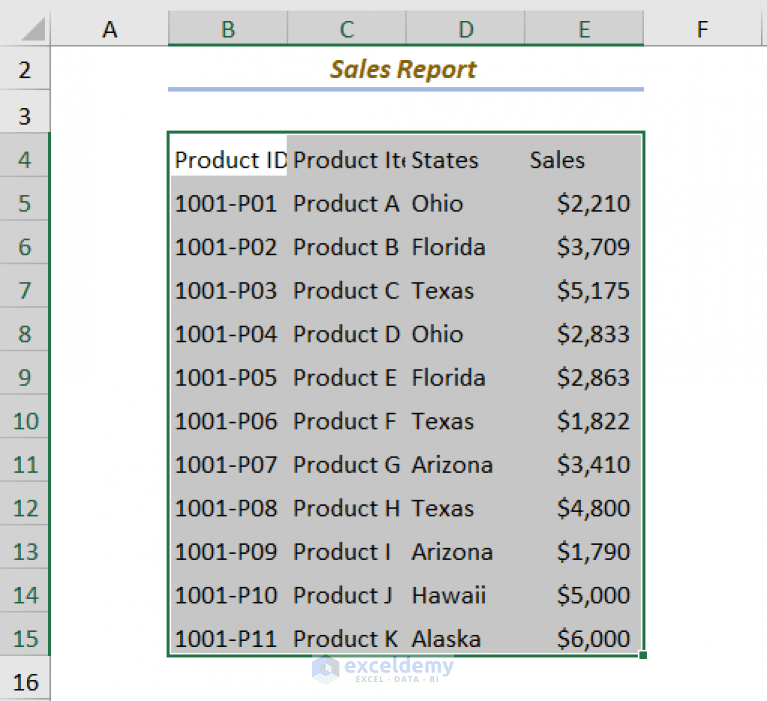Viewport: 767px width, 701px height.
Task: Select column E header
Action: 584,29
